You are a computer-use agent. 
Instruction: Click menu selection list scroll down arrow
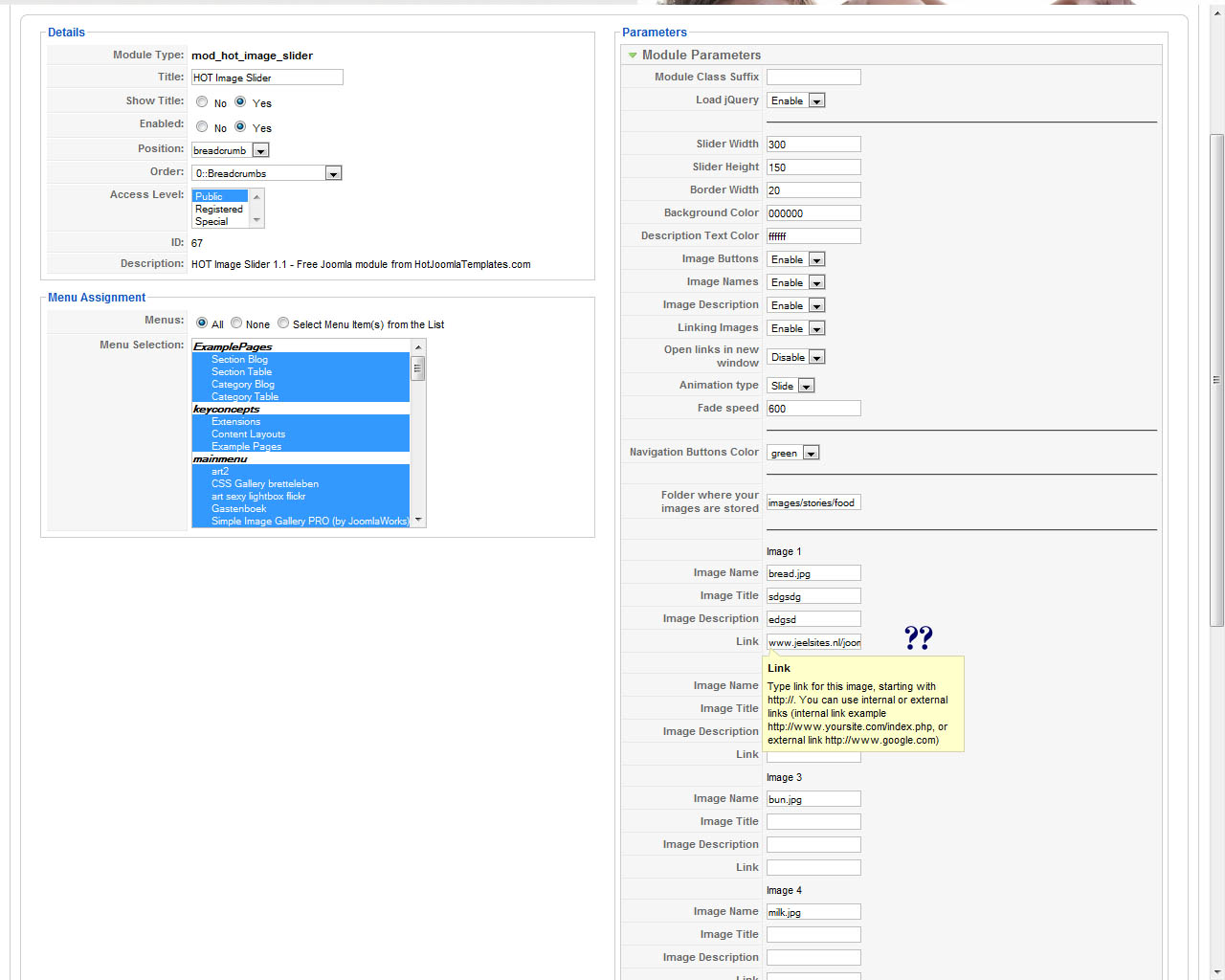pos(418,521)
